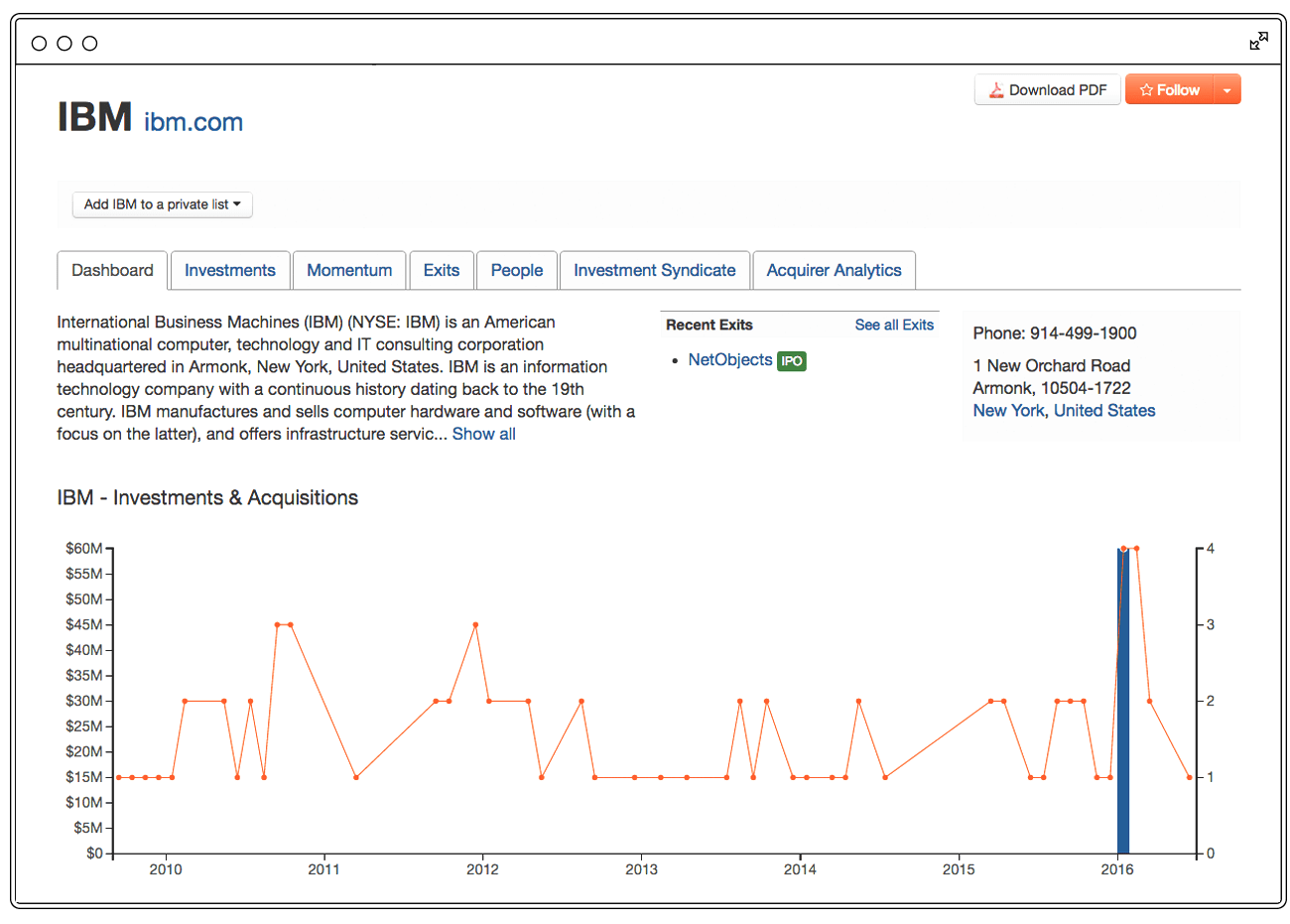Viewport: 1290px width, 924px height.
Task: Switch to the Investments tab
Action: pos(230,270)
